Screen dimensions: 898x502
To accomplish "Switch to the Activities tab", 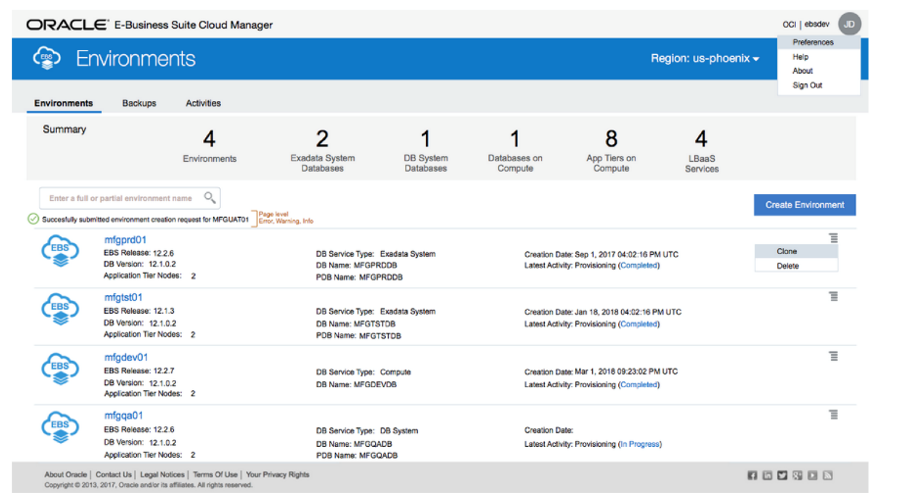I will (203, 103).
